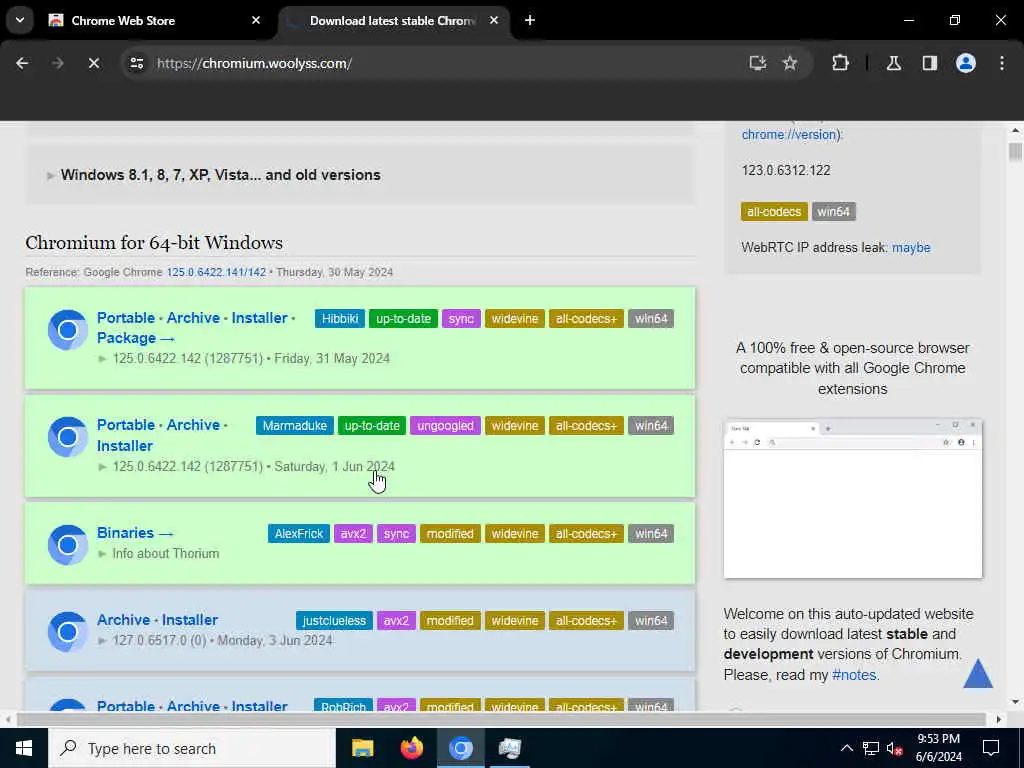
Task: Click the vertical scrollbar thumb
Action: [x=1015, y=152]
